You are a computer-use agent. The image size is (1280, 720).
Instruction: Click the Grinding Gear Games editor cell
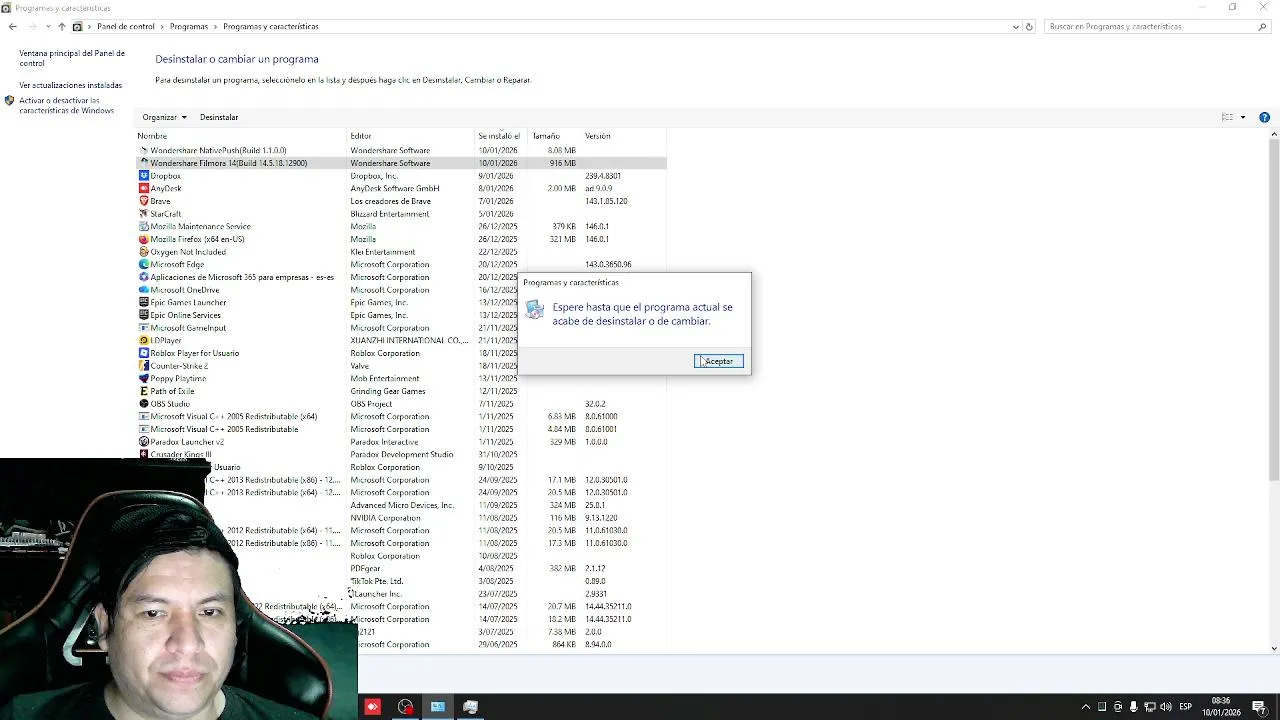pos(388,391)
